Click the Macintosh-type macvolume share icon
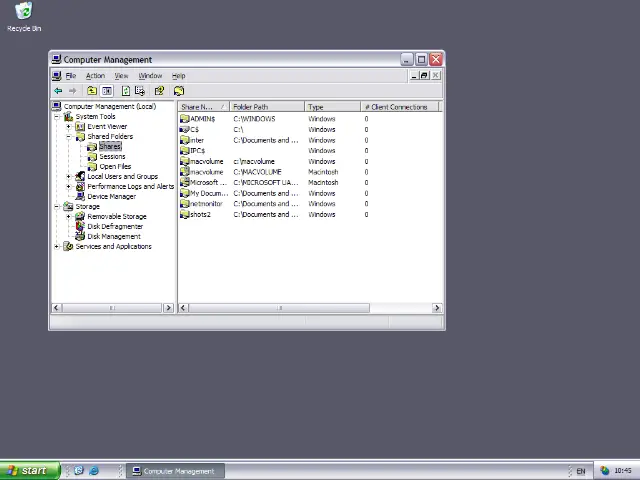 184,172
